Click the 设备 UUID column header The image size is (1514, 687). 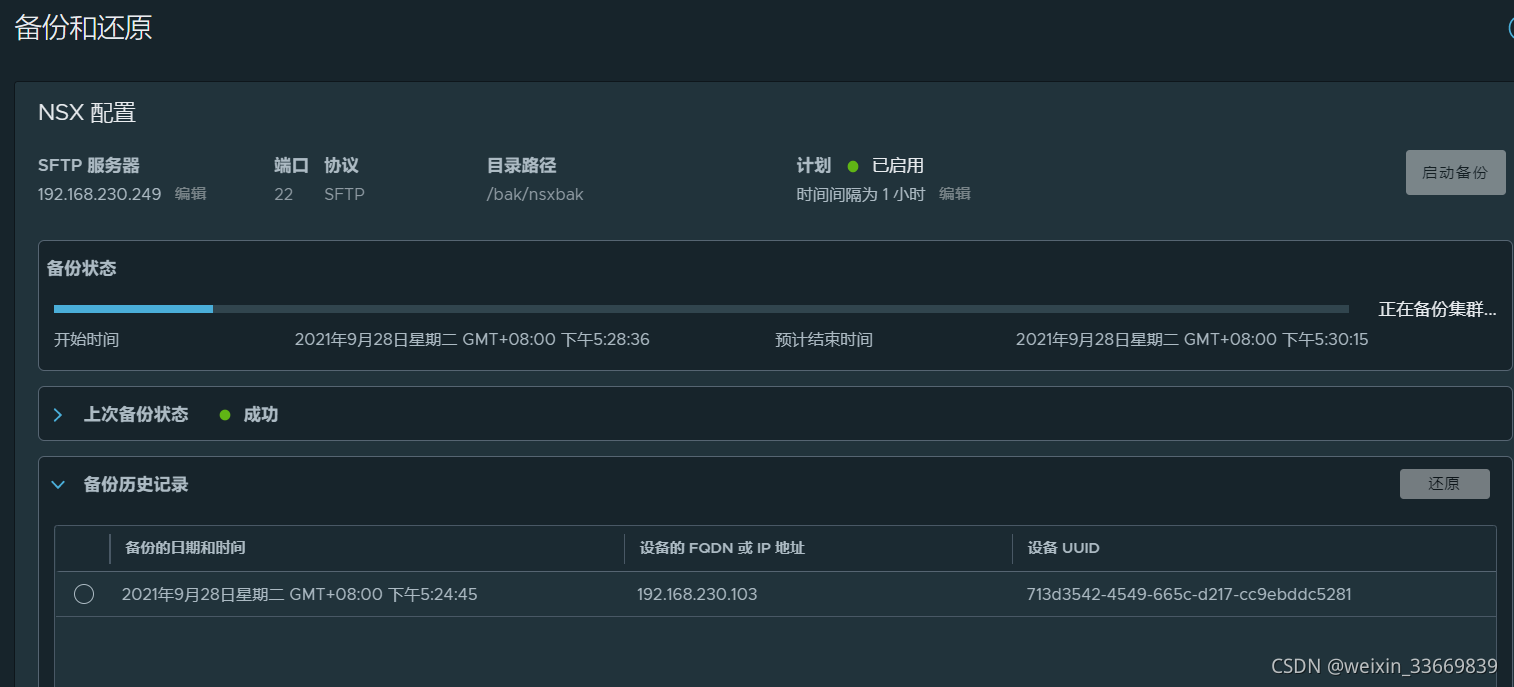1063,548
